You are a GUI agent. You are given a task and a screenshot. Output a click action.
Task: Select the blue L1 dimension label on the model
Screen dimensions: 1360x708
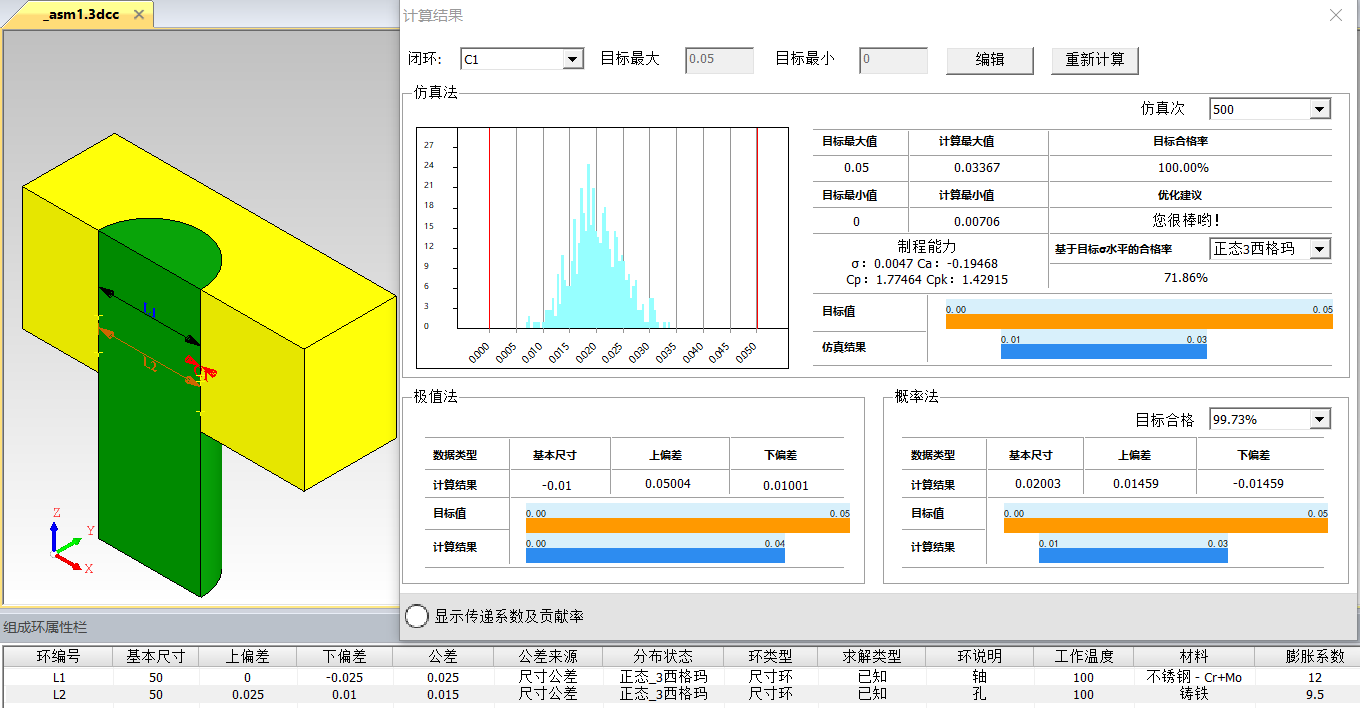click(150, 311)
